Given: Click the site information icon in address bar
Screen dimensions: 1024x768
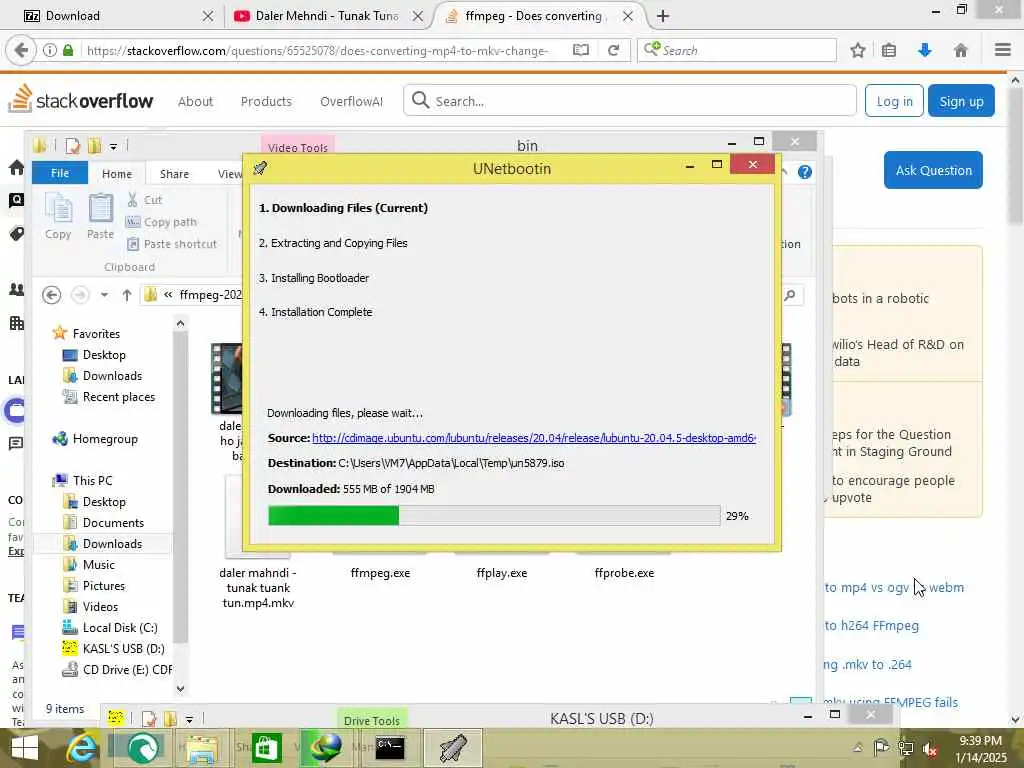Looking at the screenshot, I should [x=50, y=50].
